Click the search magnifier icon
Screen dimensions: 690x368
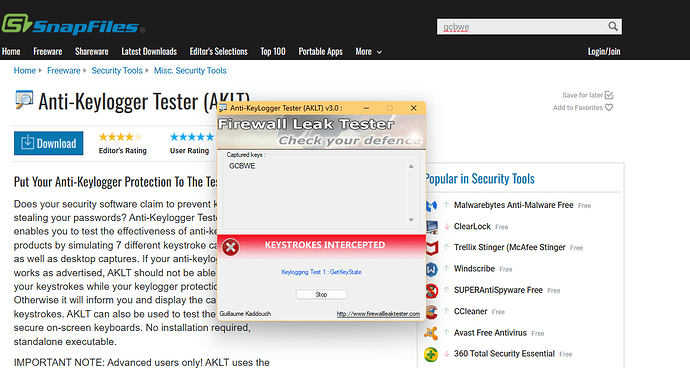click(613, 26)
